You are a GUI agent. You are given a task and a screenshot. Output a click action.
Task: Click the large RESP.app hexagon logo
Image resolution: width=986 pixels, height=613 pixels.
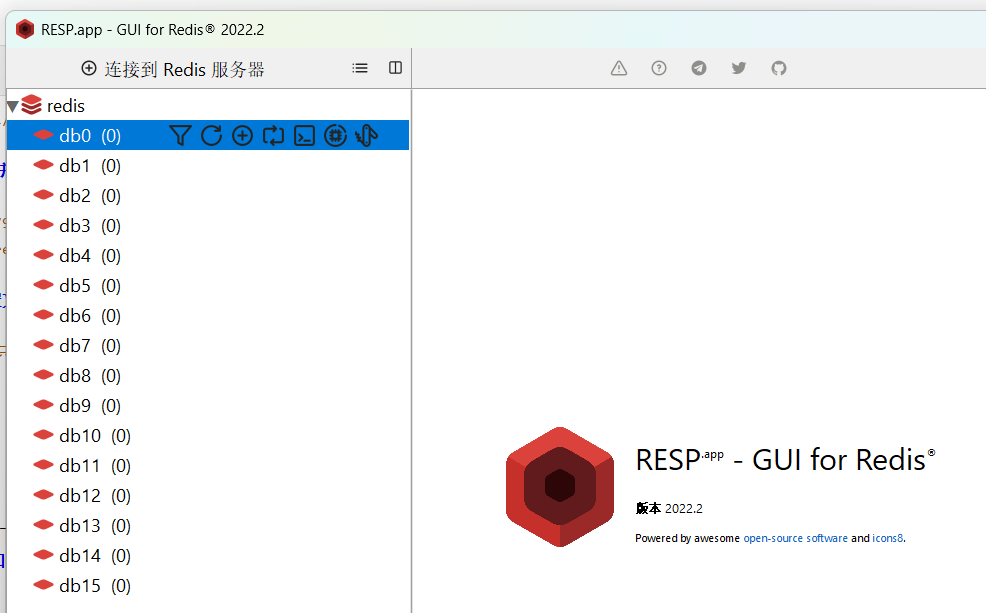click(x=560, y=487)
